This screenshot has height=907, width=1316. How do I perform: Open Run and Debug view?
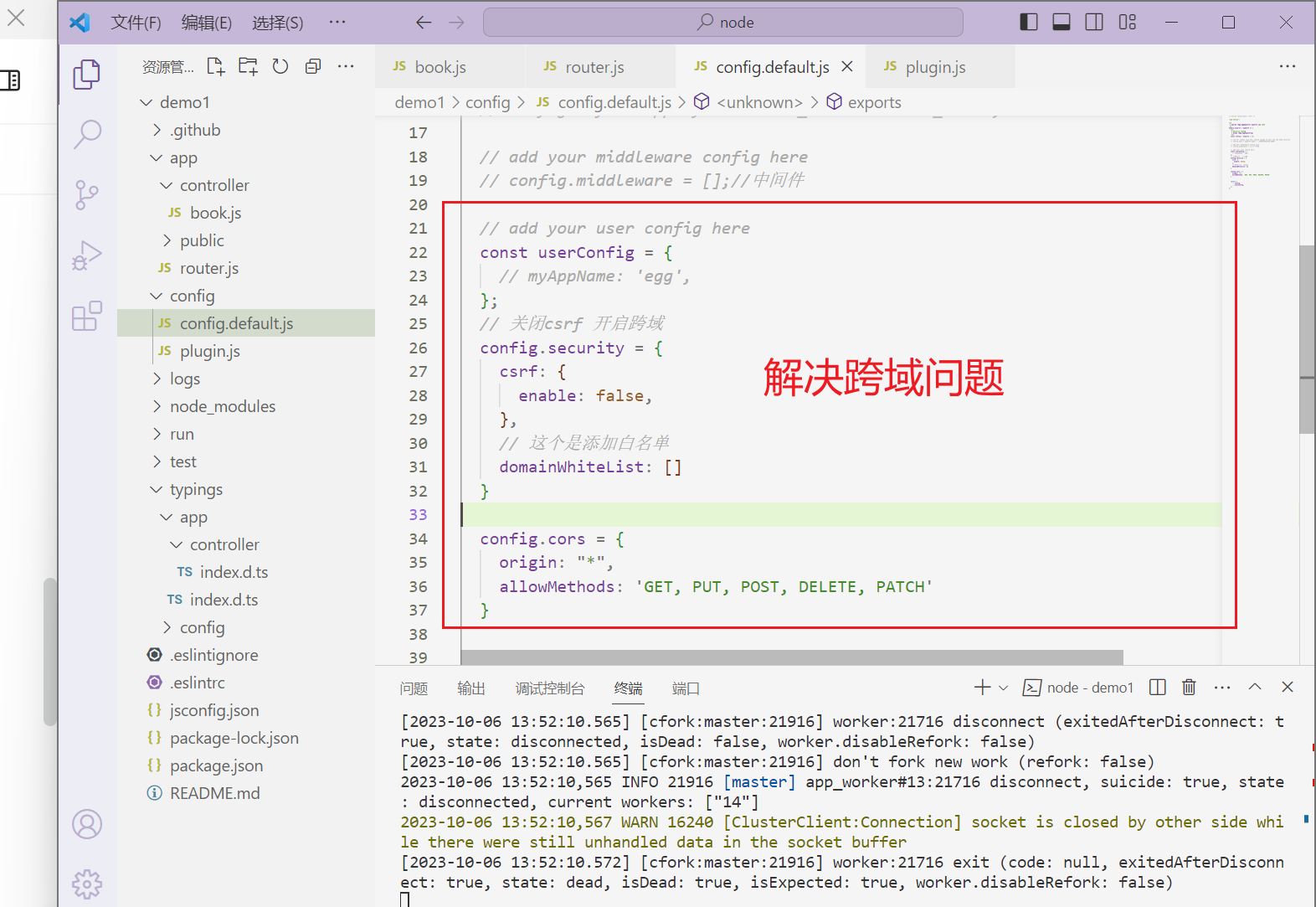tap(87, 255)
